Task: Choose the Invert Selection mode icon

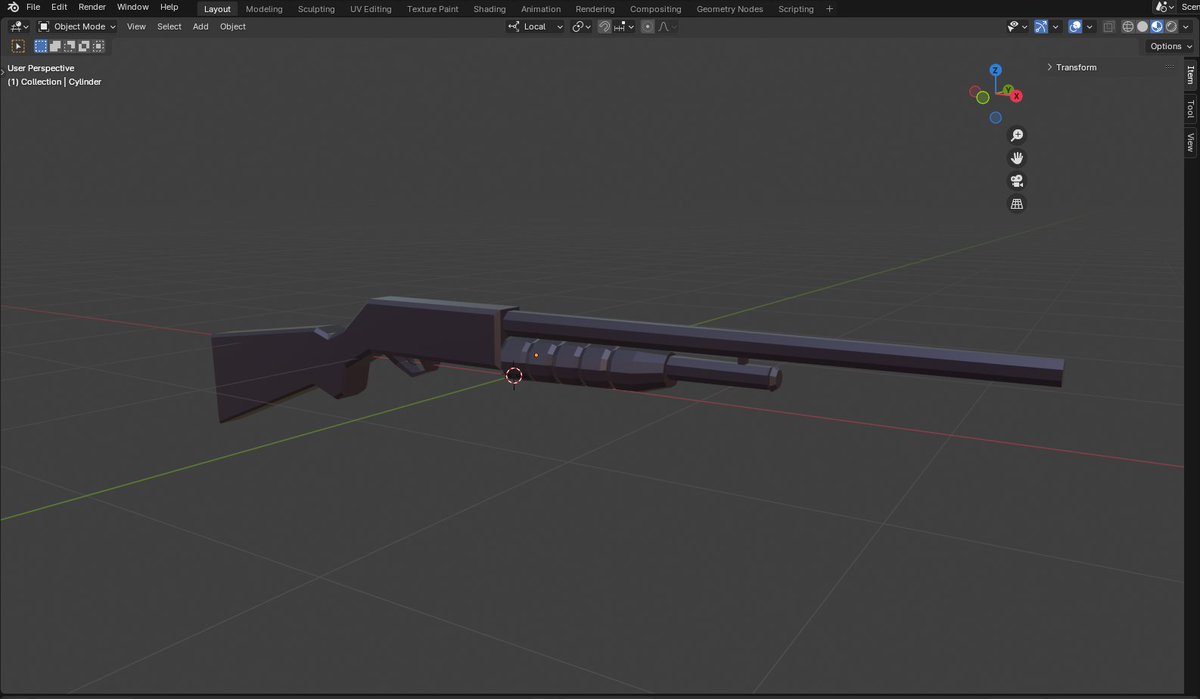Action: 83,46
